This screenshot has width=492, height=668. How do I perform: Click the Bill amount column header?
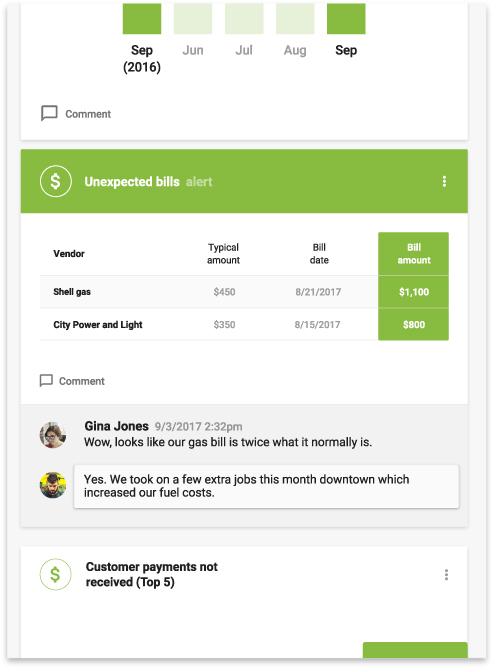click(414, 253)
